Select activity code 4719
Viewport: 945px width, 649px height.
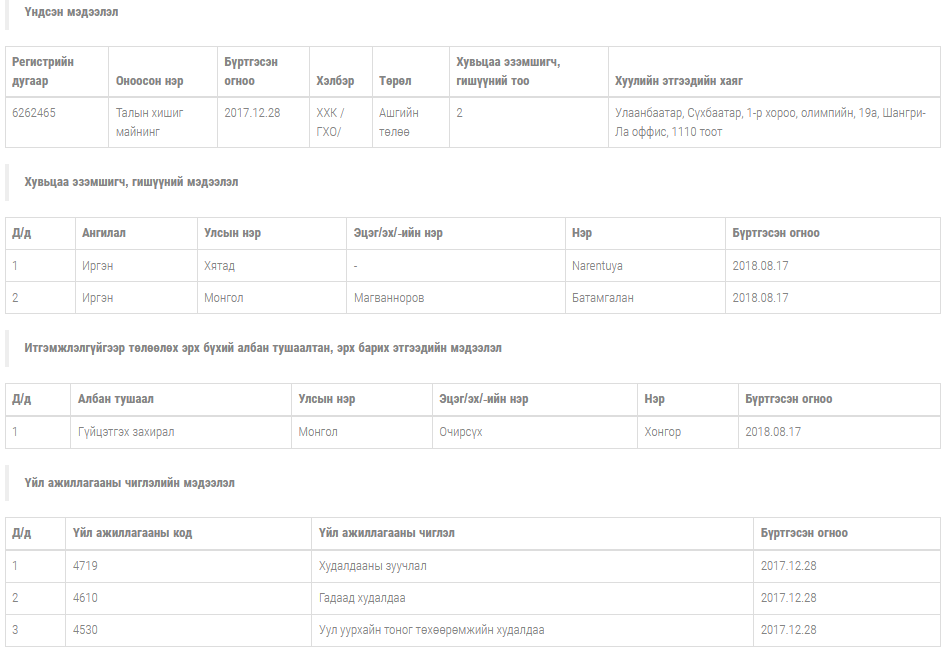click(x=85, y=566)
